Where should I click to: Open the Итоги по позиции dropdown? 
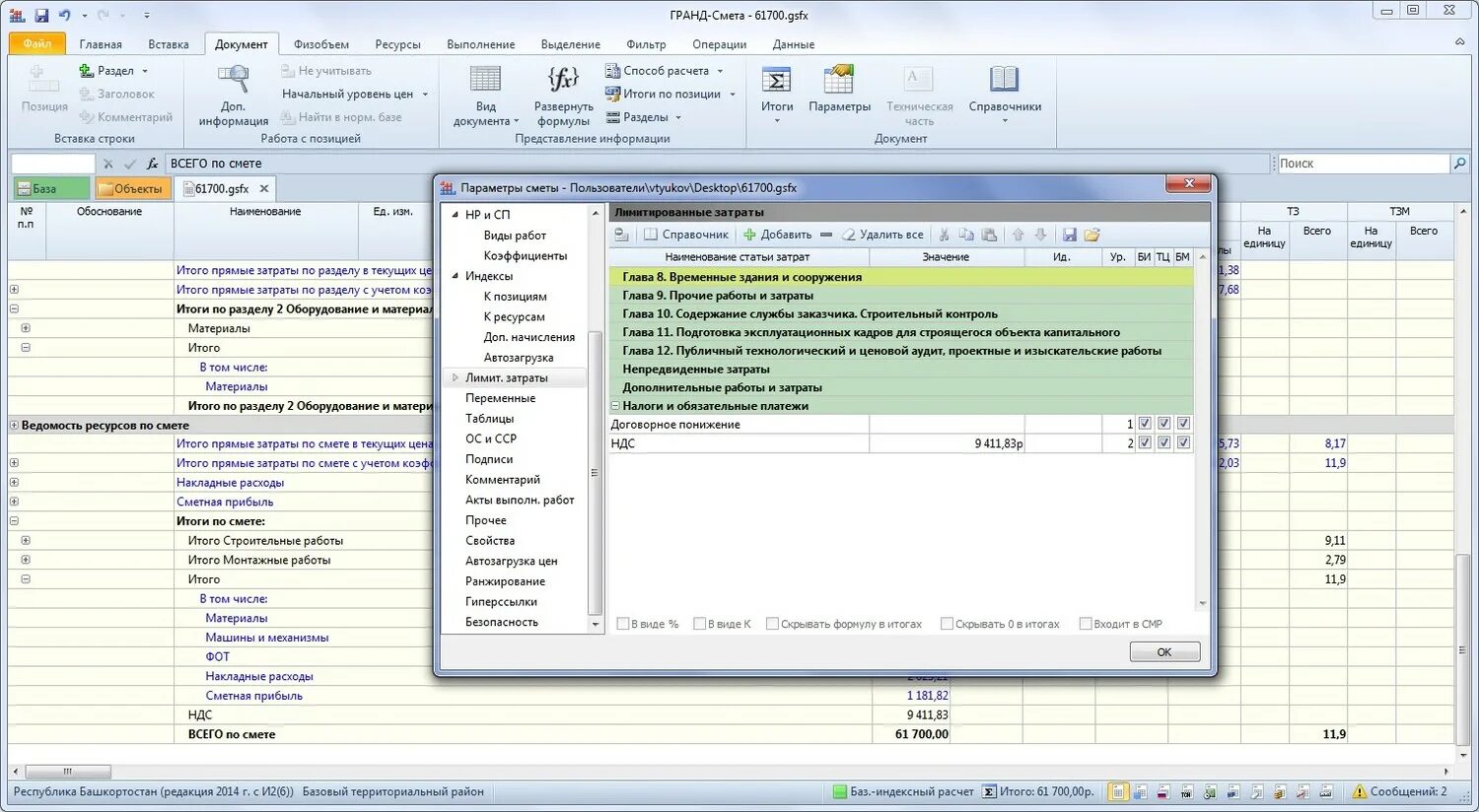coord(670,94)
